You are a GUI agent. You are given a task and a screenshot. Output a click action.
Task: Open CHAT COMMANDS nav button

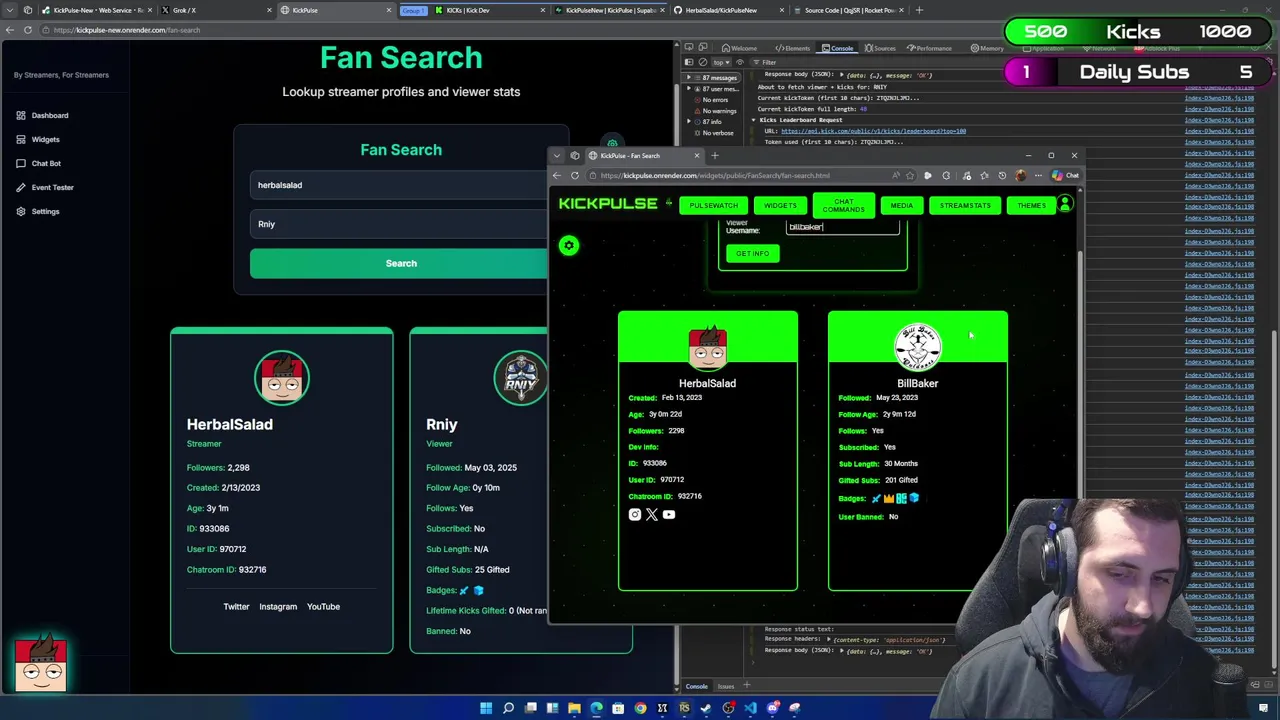pos(843,205)
